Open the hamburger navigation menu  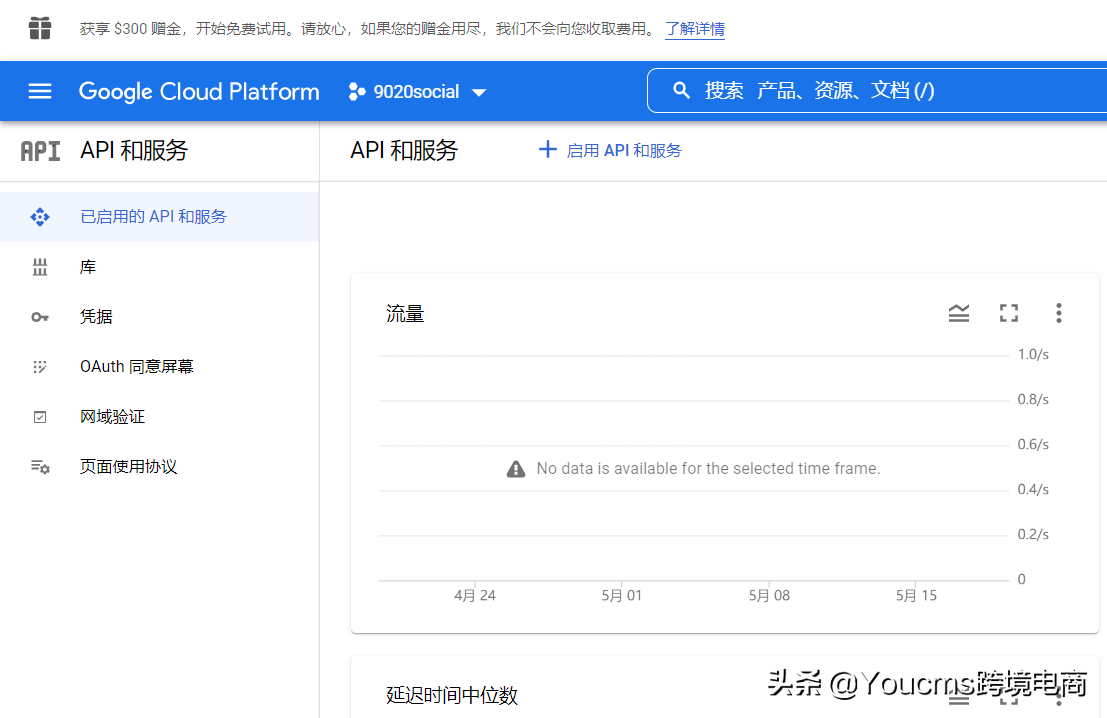(40, 91)
